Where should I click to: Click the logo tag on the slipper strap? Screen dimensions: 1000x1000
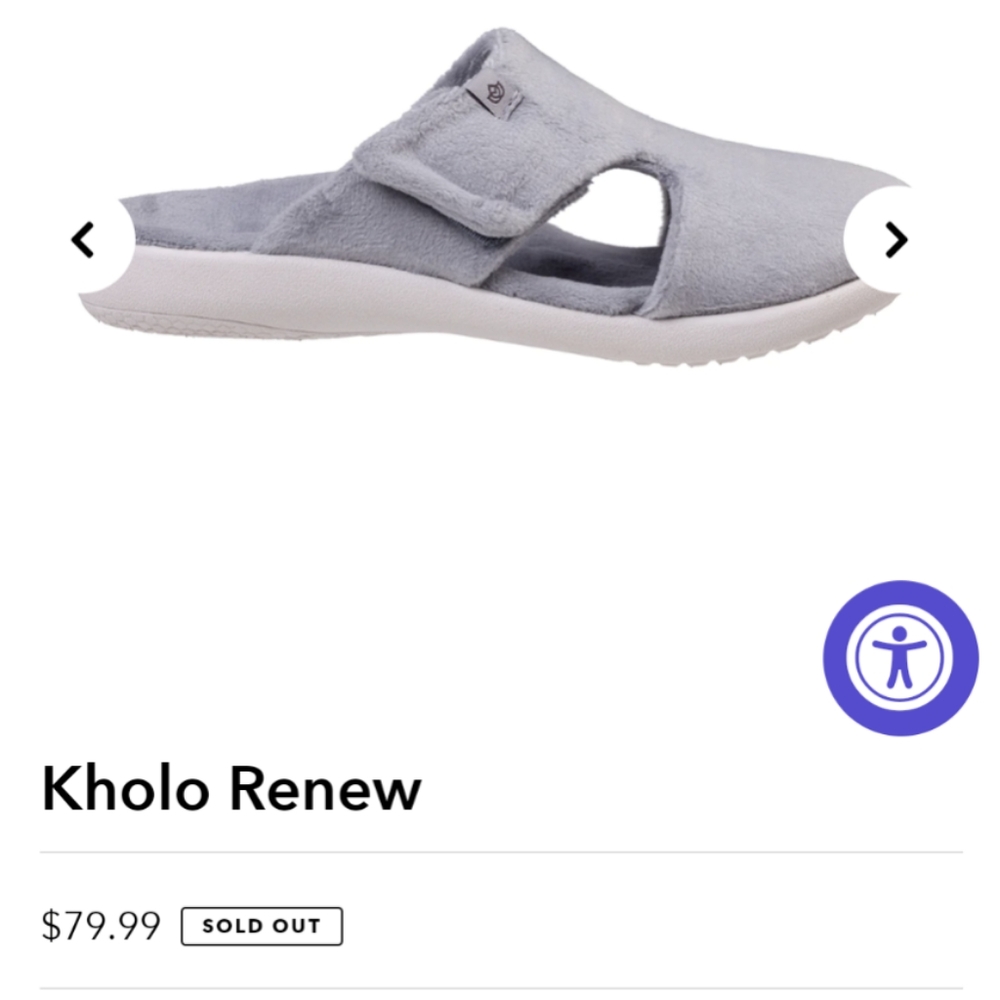click(494, 97)
